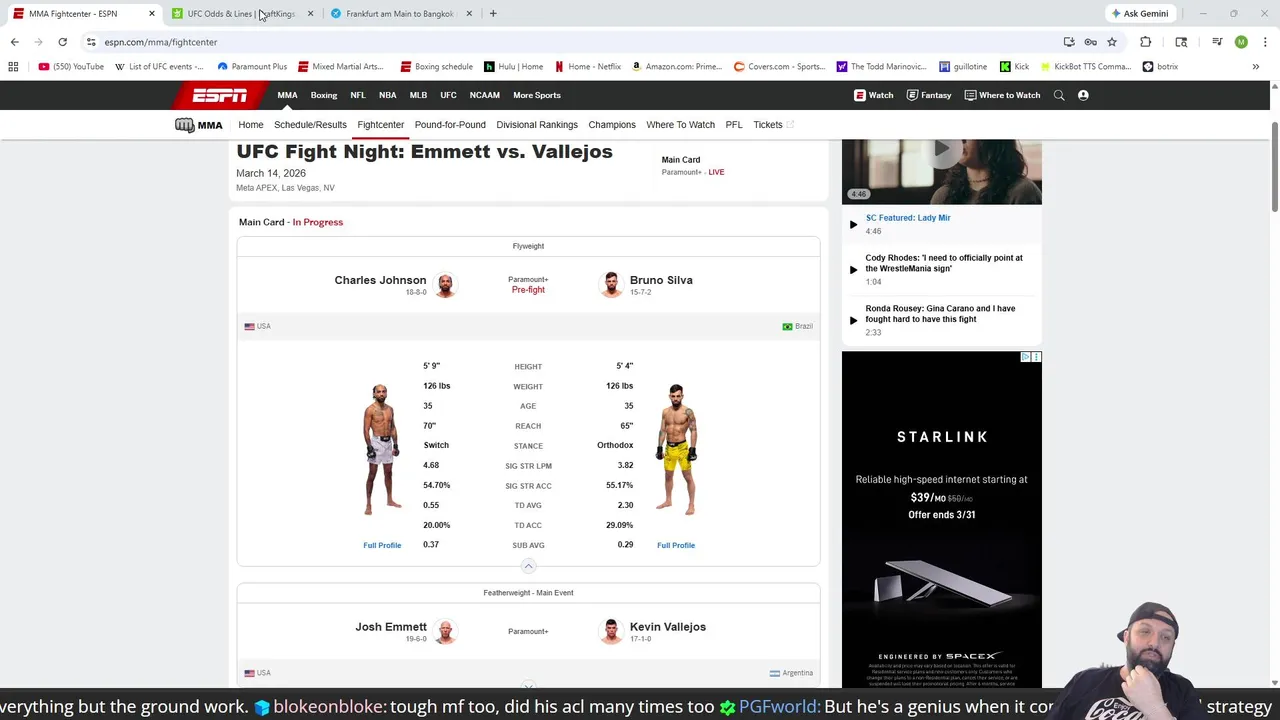Open the Chrome extensions puzzle icon
This screenshot has height=720, width=1280.
(1146, 42)
